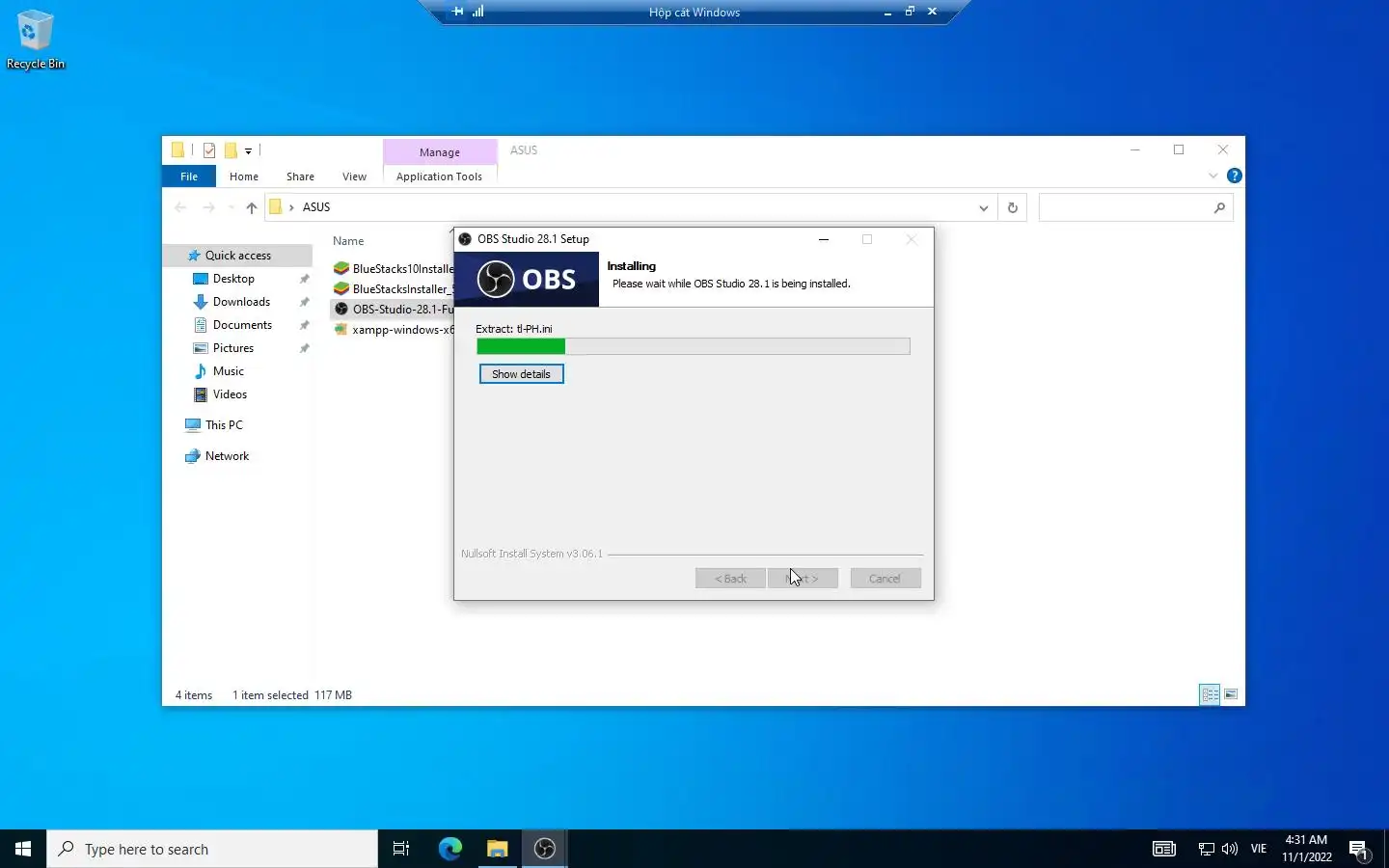The image size is (1389, 868).
Task: Open the Recycle Bin desktop icon
Action: click(36, 40)
